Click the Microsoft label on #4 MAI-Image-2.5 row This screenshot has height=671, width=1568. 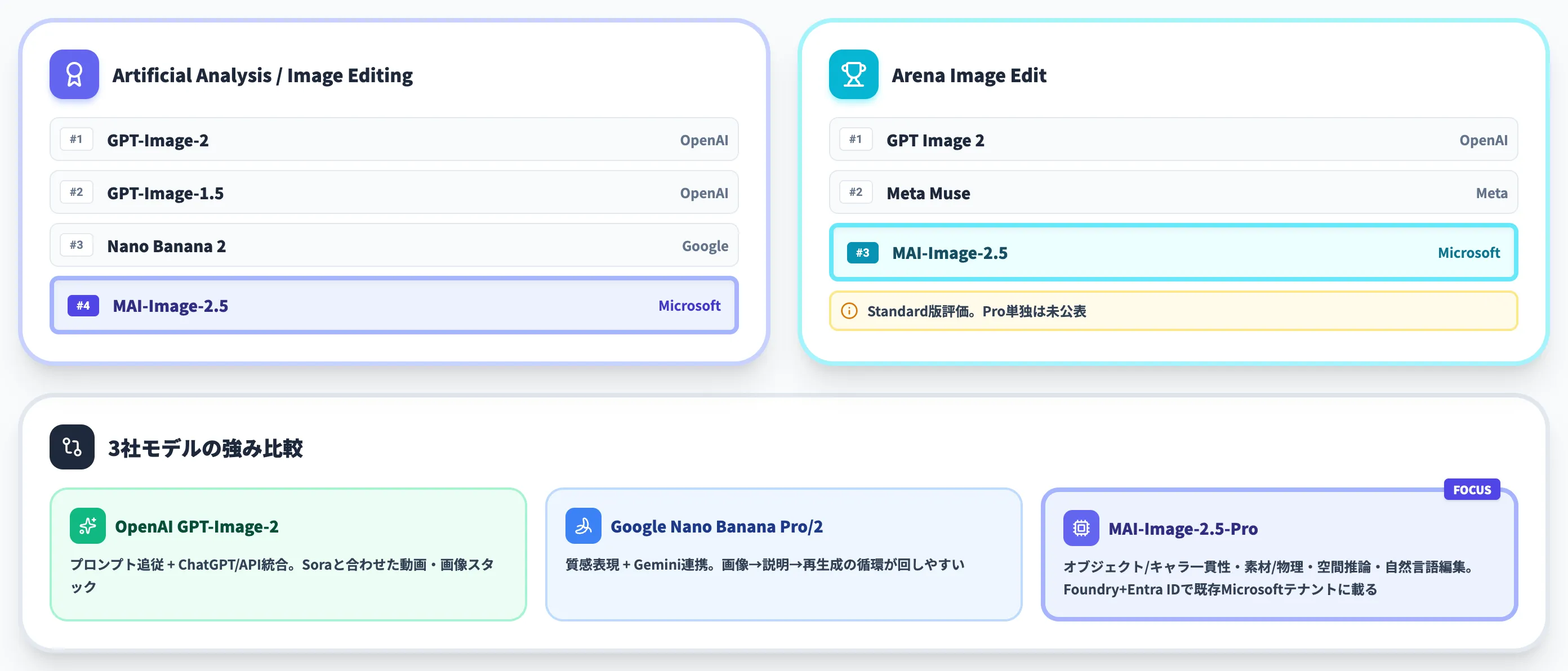(x=689, y=306)
